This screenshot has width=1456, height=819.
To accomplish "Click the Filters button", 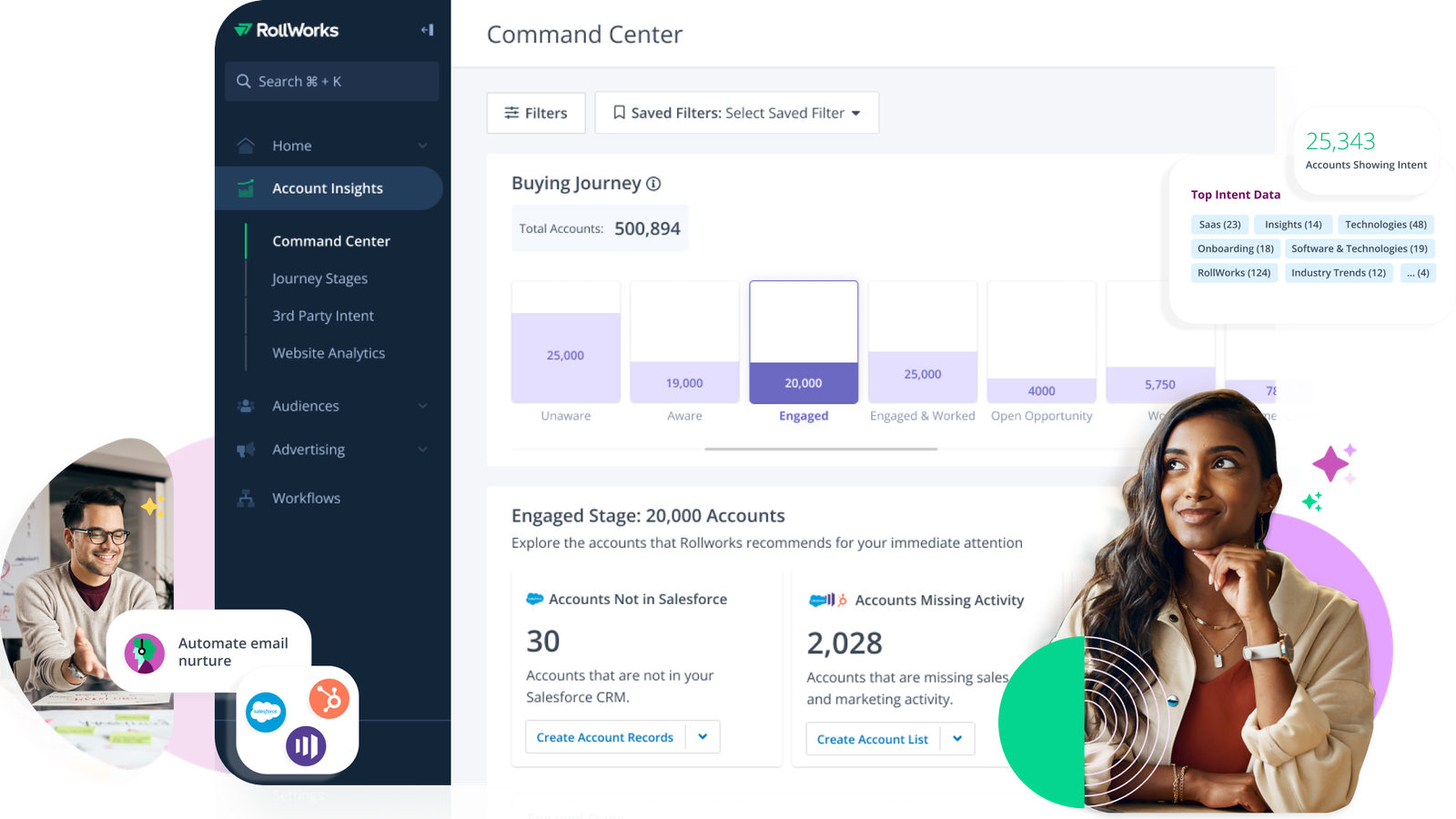I will coord(536,113).
